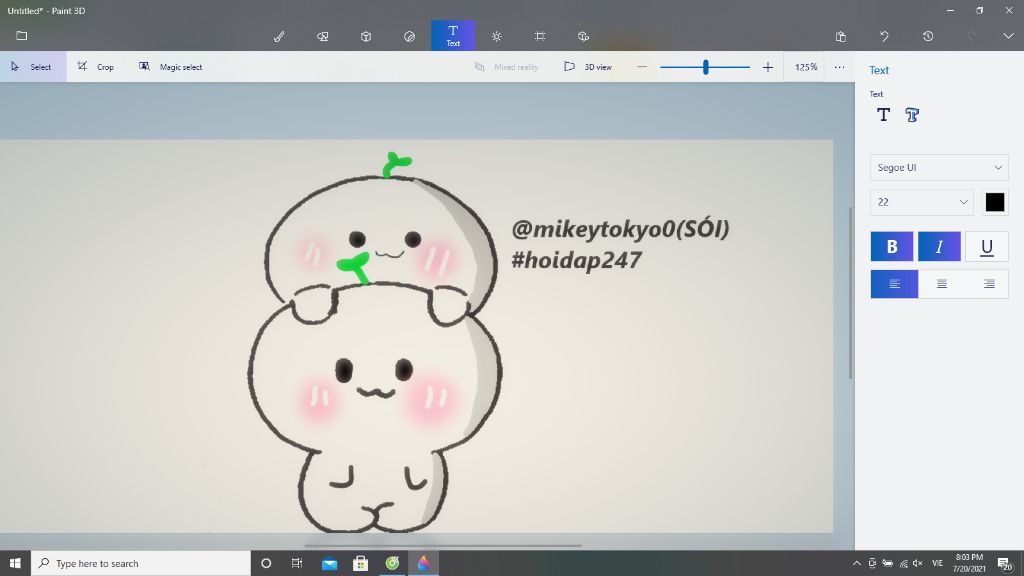Click the zoom slider handle

pos(705,67)
